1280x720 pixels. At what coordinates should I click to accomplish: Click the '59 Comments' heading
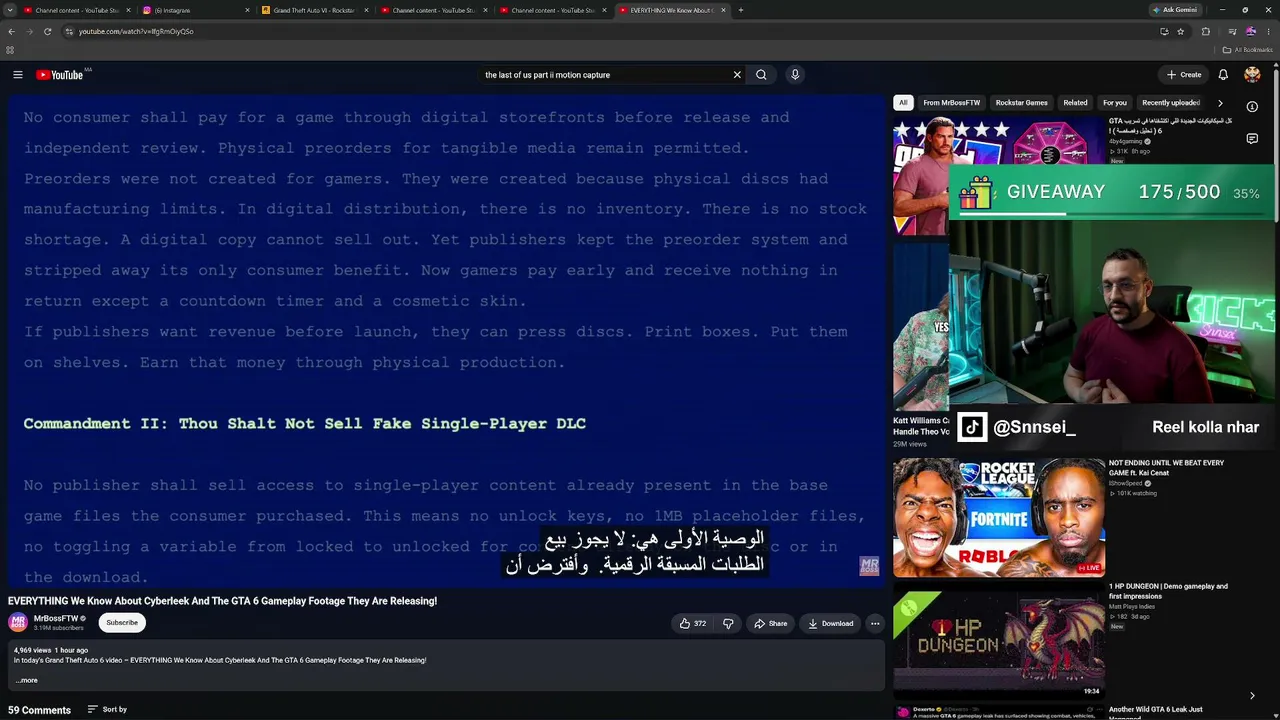point(39,710)
